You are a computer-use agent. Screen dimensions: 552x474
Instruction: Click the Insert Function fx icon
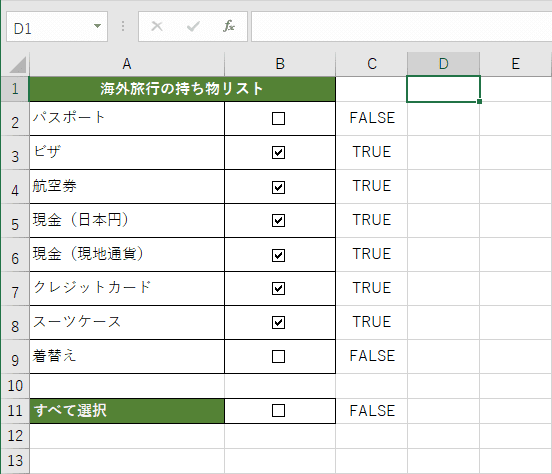229,26
